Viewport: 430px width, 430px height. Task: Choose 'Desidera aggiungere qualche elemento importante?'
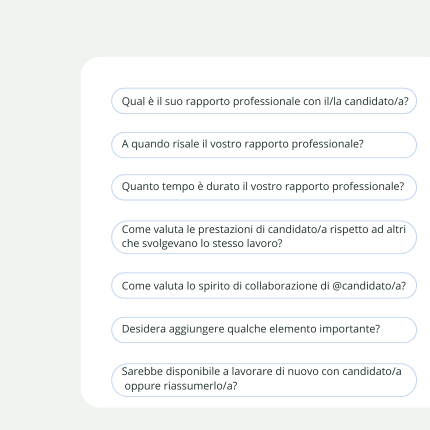pyautogui.click(x=264, y=330)
